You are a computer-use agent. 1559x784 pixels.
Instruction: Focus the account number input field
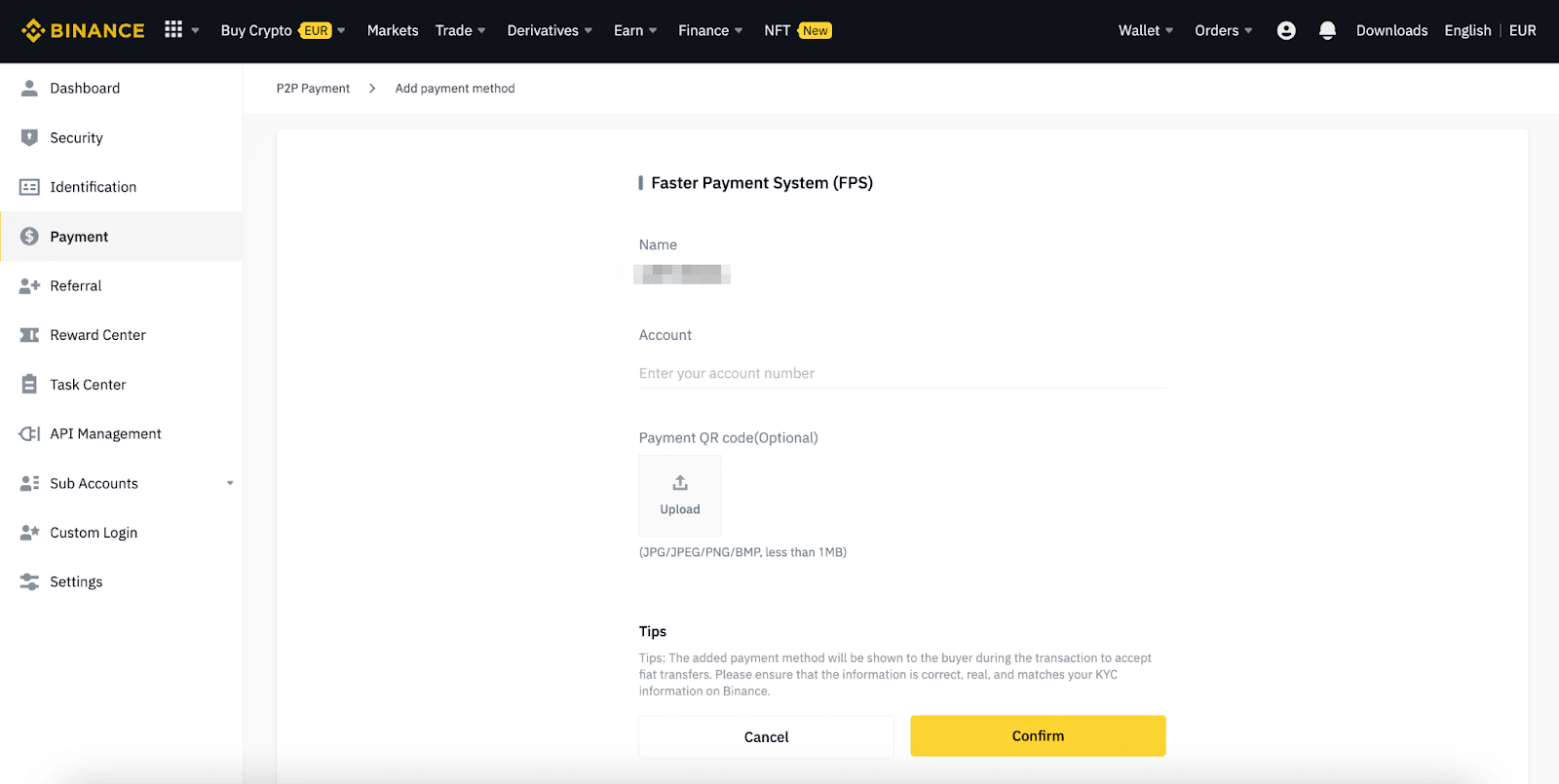pos(901,374)
